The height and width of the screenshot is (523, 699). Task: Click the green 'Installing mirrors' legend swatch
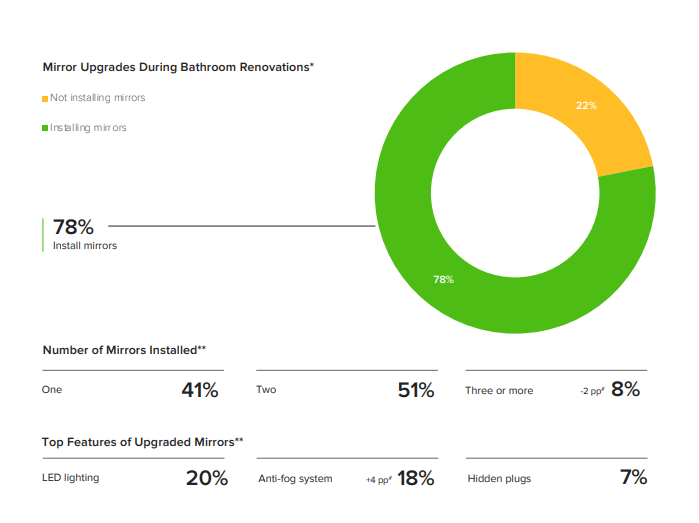click(x=45, y=128)
